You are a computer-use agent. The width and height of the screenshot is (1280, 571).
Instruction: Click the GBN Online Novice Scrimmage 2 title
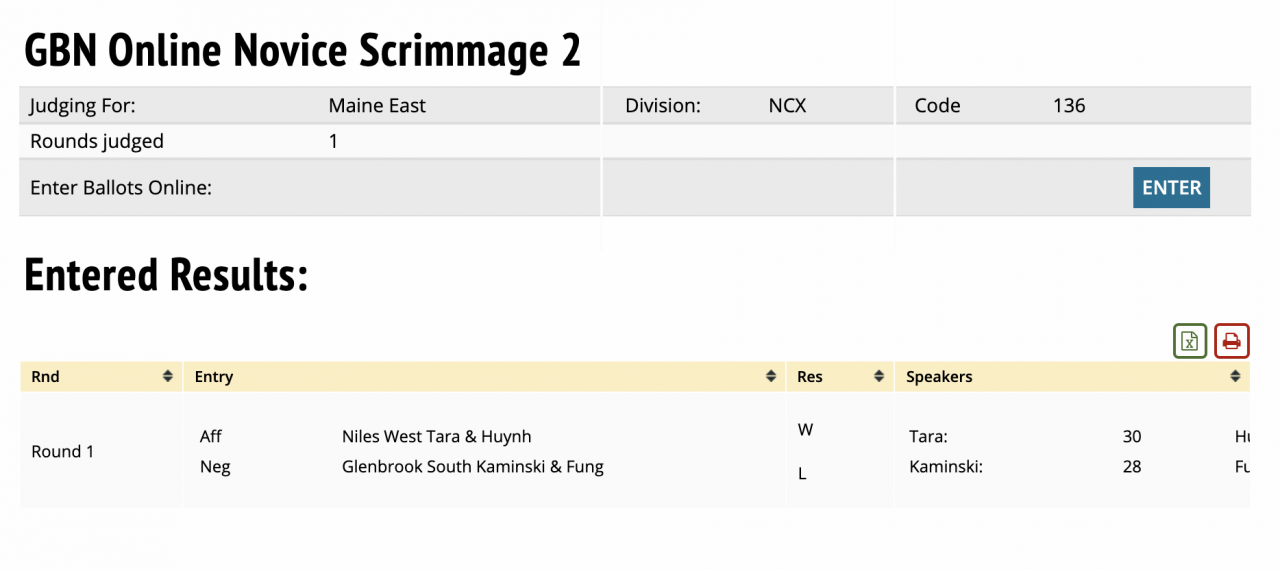point(302,50)
